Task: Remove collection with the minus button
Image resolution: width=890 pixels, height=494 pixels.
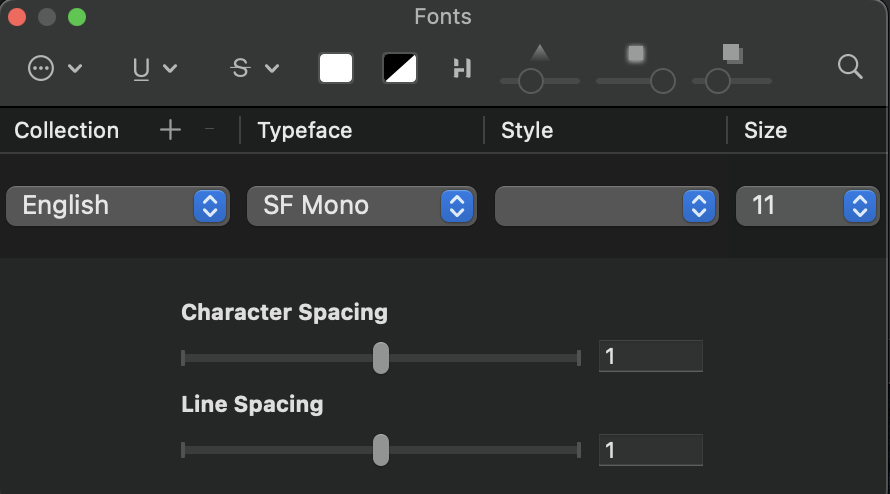Action: (209, 130)
